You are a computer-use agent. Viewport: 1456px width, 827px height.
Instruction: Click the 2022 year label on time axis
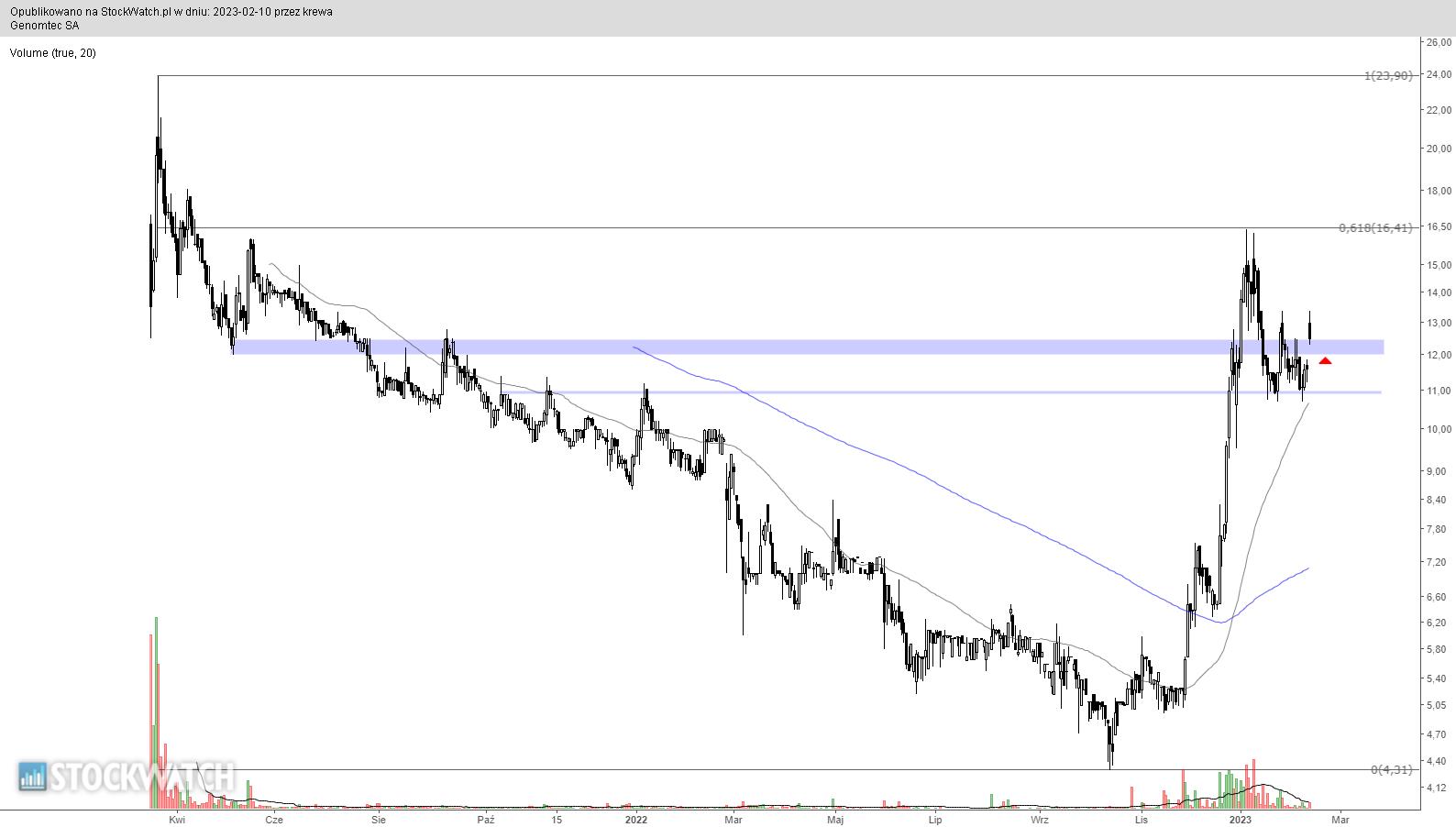point(635,820)
